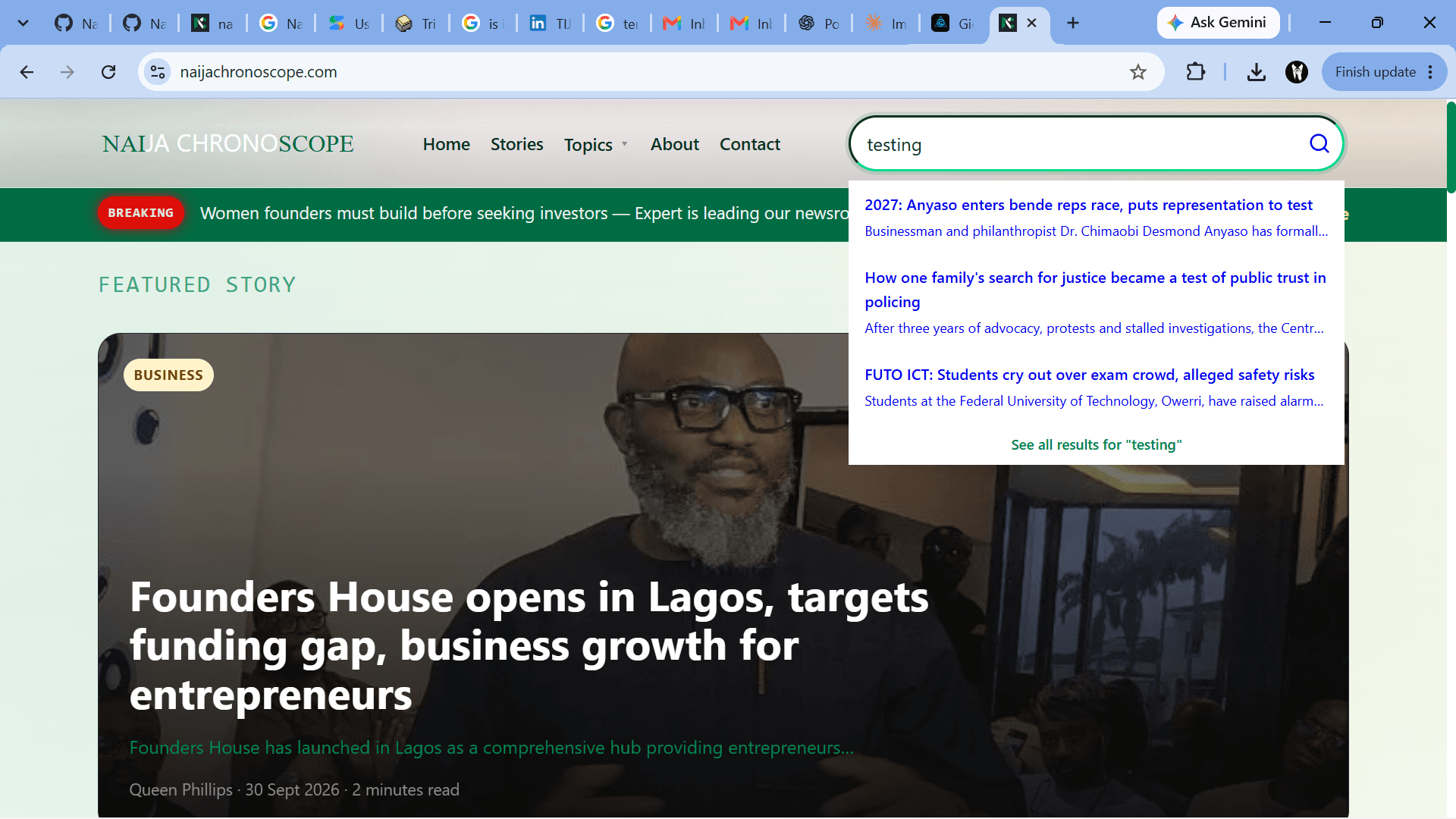The image size is (1456, 819).
Task: Close the active naijachronoscope tab
Action: click(x=1032, y=23)
